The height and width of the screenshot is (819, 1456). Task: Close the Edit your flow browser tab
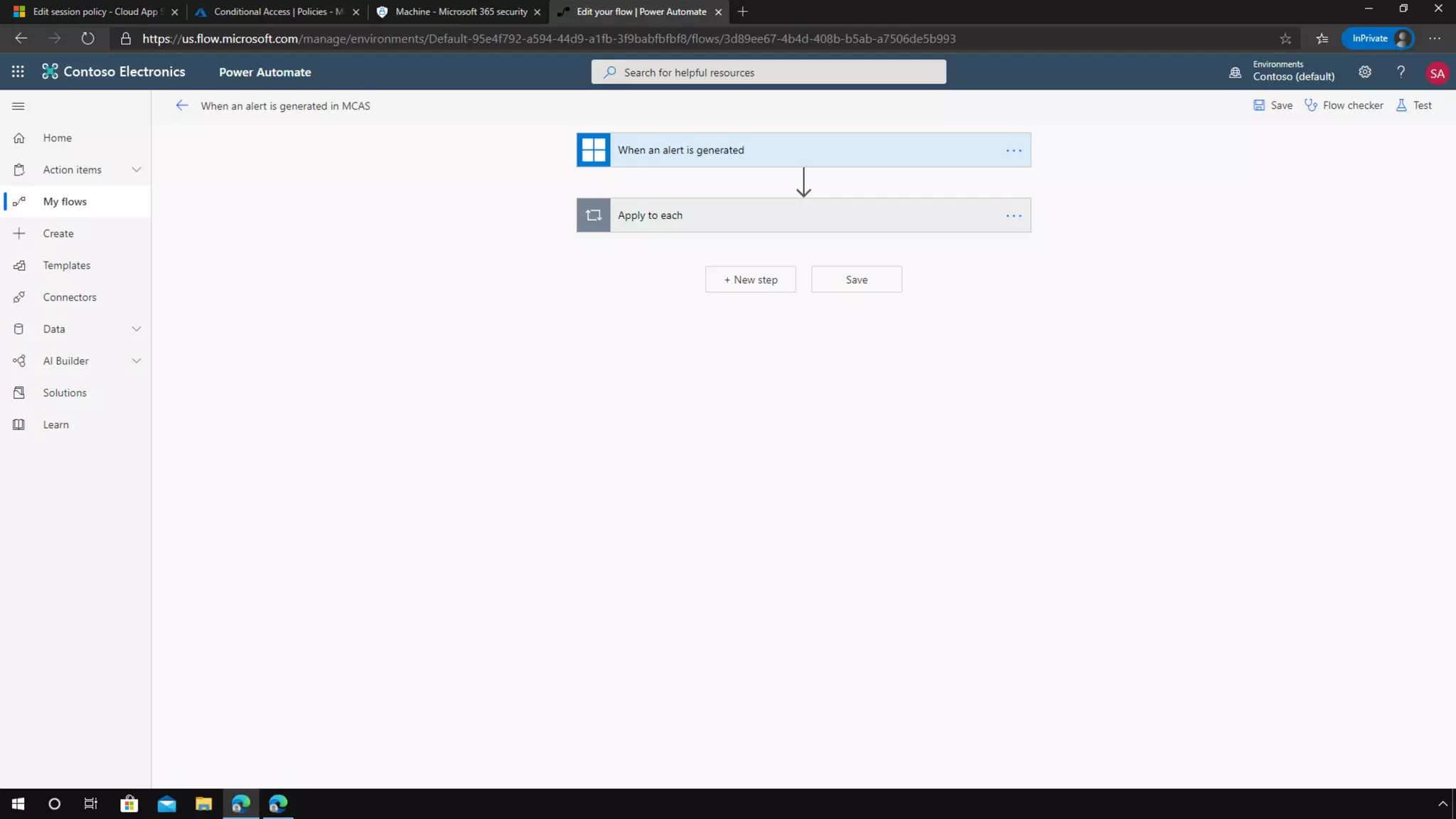pyautogui.click(x=718, y=12)
